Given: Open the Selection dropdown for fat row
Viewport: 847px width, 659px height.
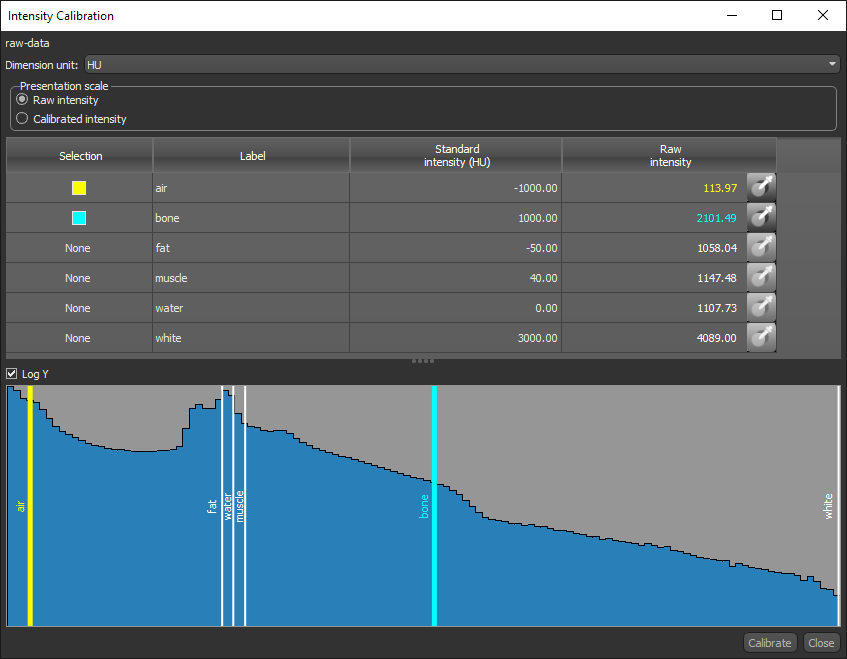Looking at the screenshot, I should coord(78,248).
